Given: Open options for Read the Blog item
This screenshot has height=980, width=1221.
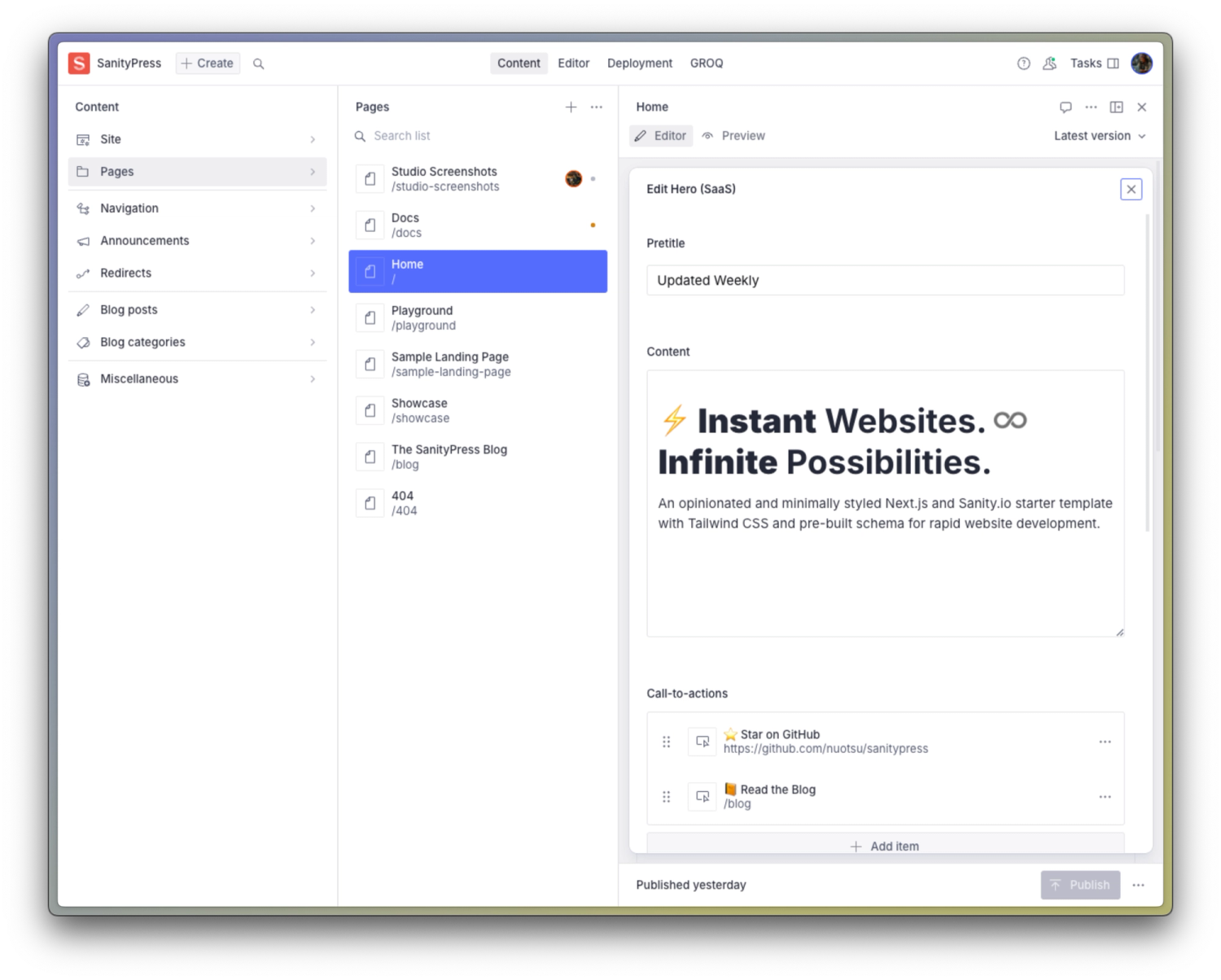Looking at the screenshot, I should [1105, 797].
